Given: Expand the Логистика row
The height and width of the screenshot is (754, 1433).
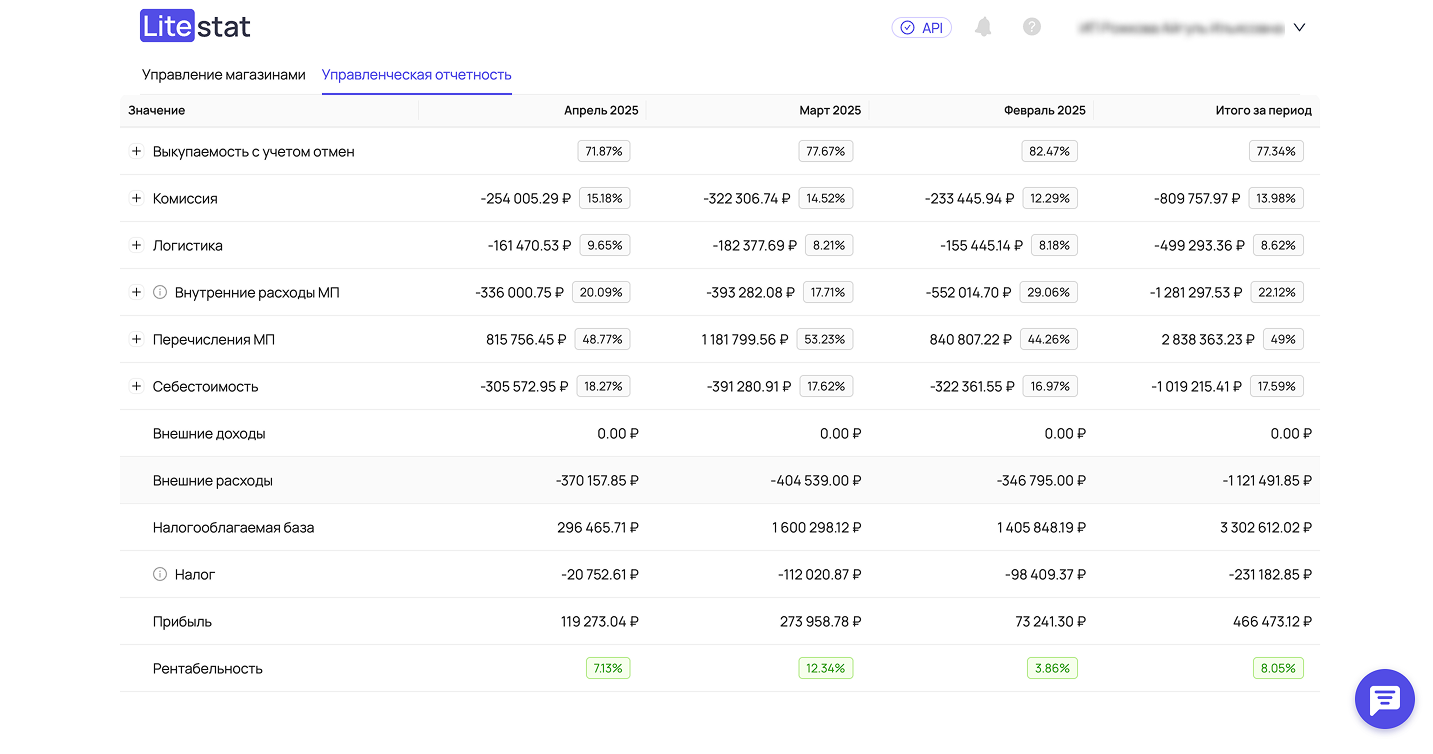Looking at the screenshot, I should [x=137, y=246].
